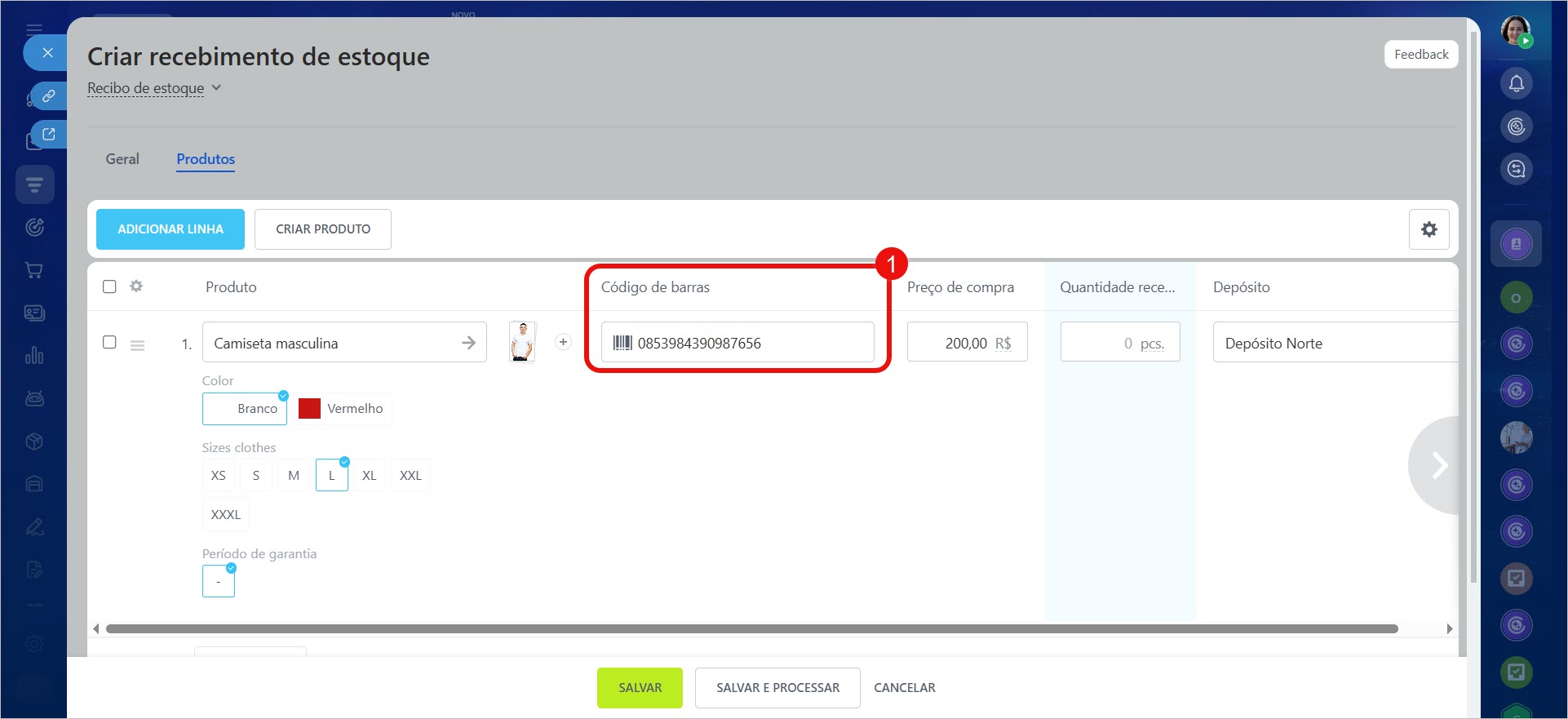Open the Depósito Norte selector
Viewport: 1568px width, 719px height.
(1334, 343)
